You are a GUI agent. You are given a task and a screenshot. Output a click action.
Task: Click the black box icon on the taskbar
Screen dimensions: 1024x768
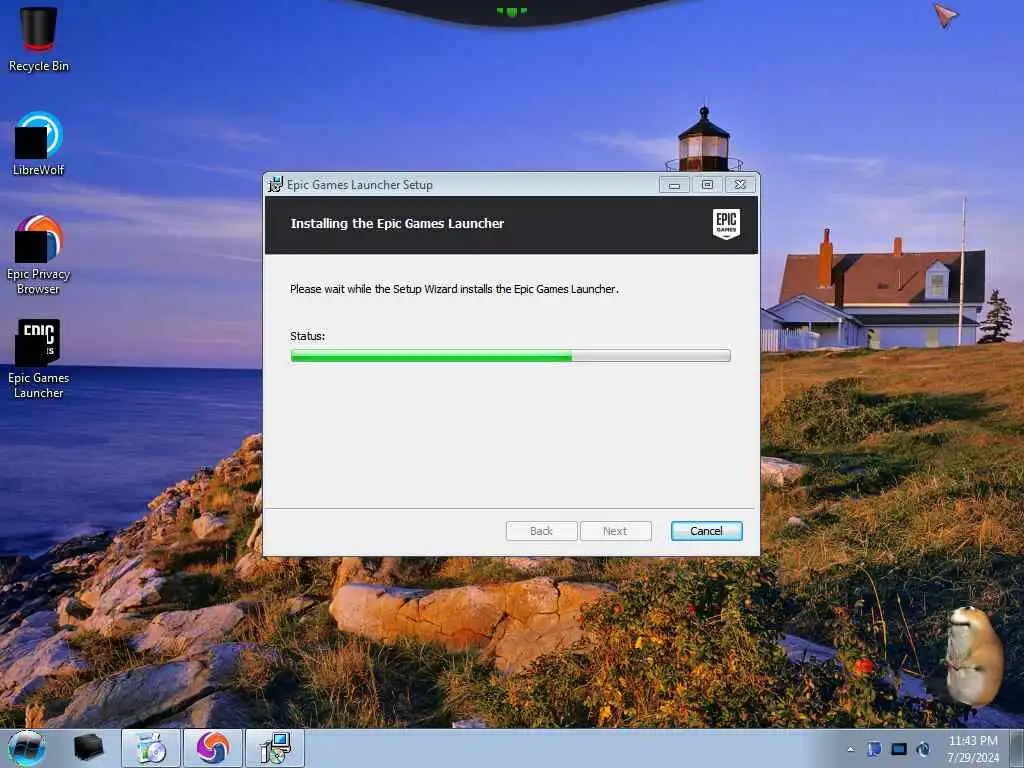88,748
